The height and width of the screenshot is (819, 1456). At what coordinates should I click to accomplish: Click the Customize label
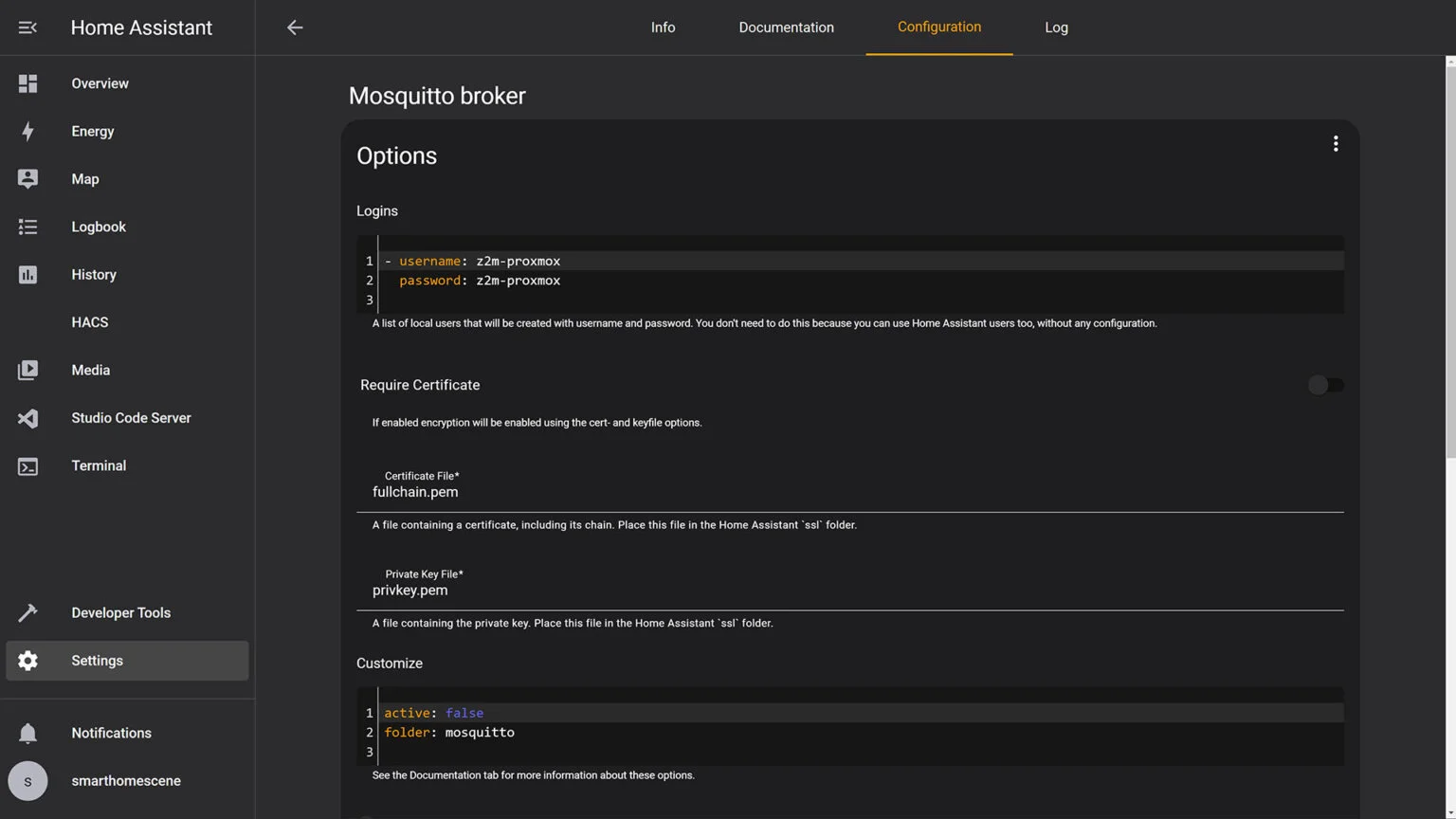click(390, 664)
